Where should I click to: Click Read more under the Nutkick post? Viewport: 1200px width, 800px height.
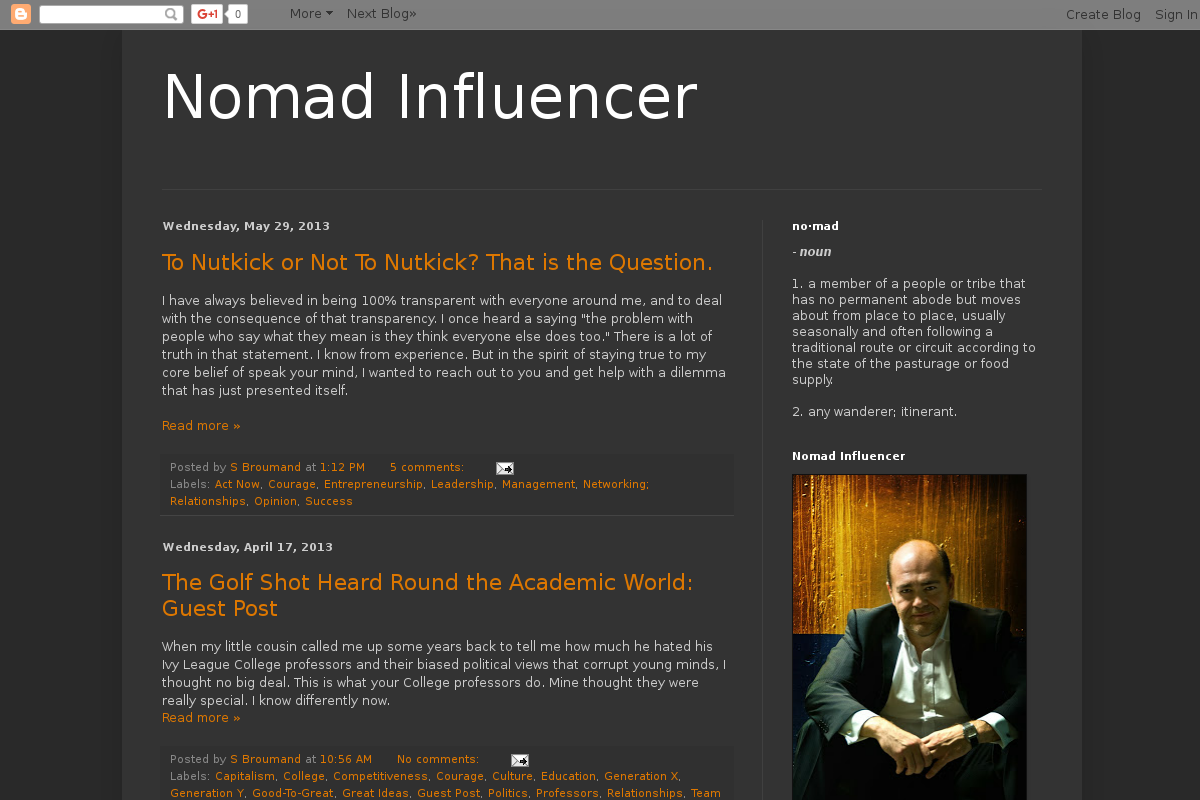[x=201, y=426]
